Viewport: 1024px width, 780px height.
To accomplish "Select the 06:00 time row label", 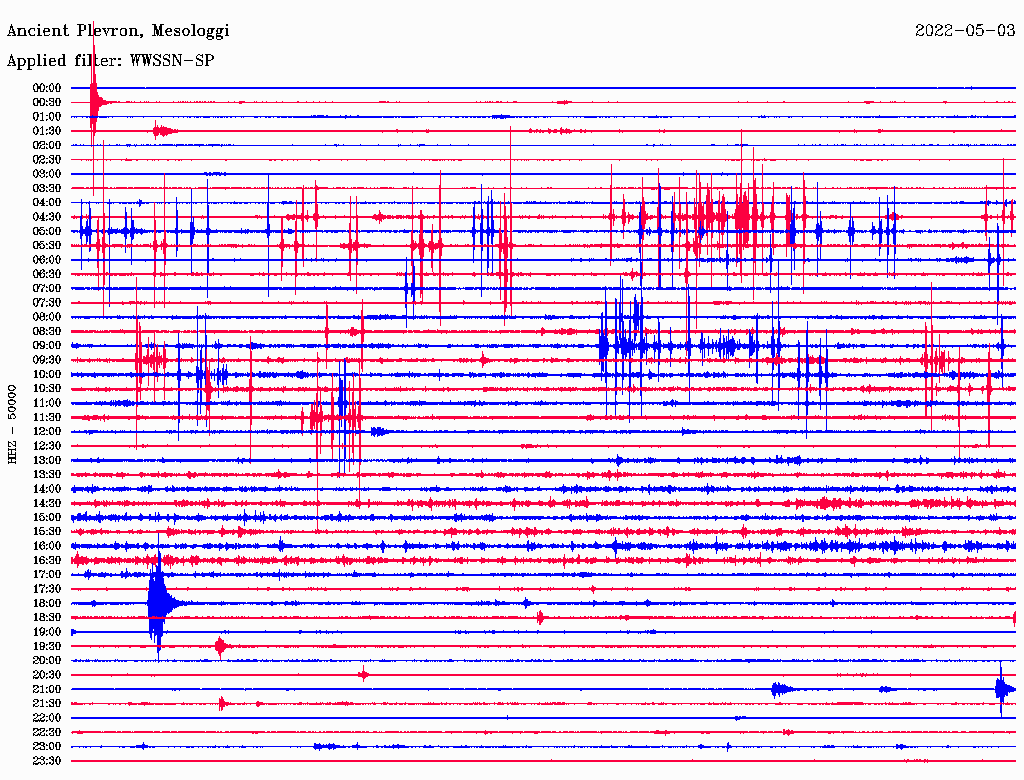I will (x=47, y=260).
